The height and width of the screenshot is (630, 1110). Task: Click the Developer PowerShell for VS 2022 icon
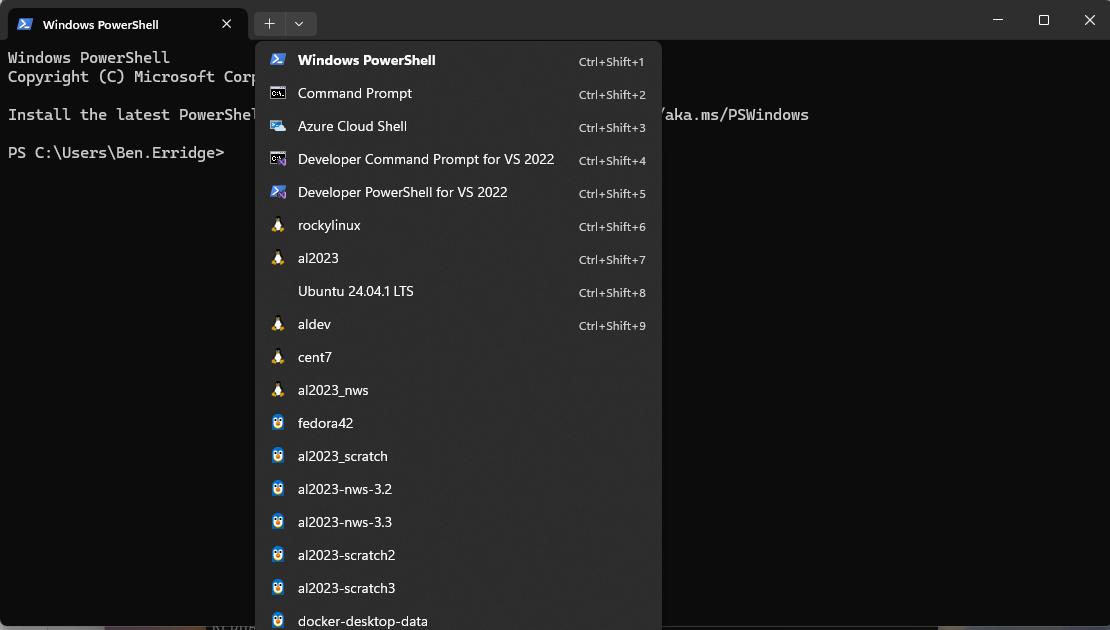[278, 192]
